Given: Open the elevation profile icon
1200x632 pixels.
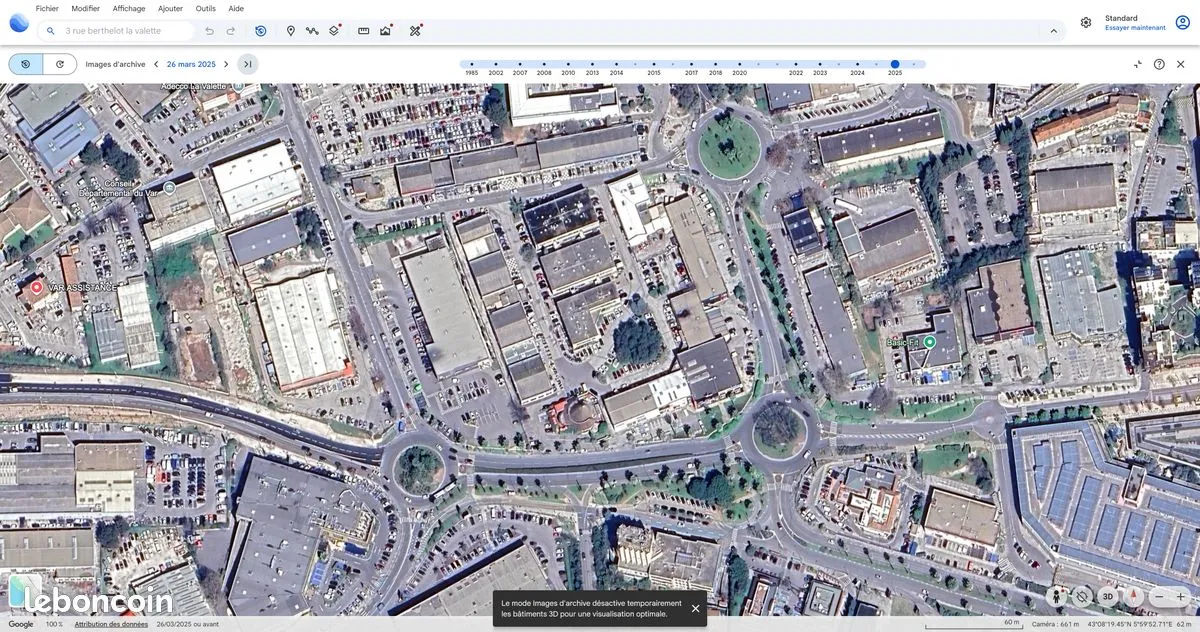Looking at the screenshot, I should pyautogui.click(x=385, y=31).
